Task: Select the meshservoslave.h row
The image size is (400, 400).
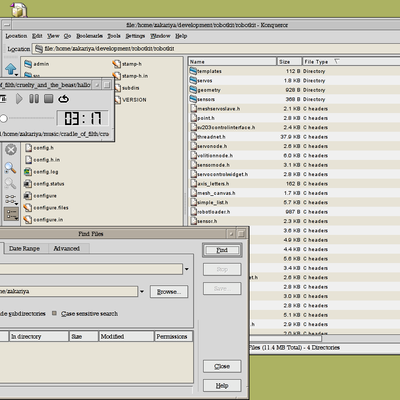Action: pos(293,109)
